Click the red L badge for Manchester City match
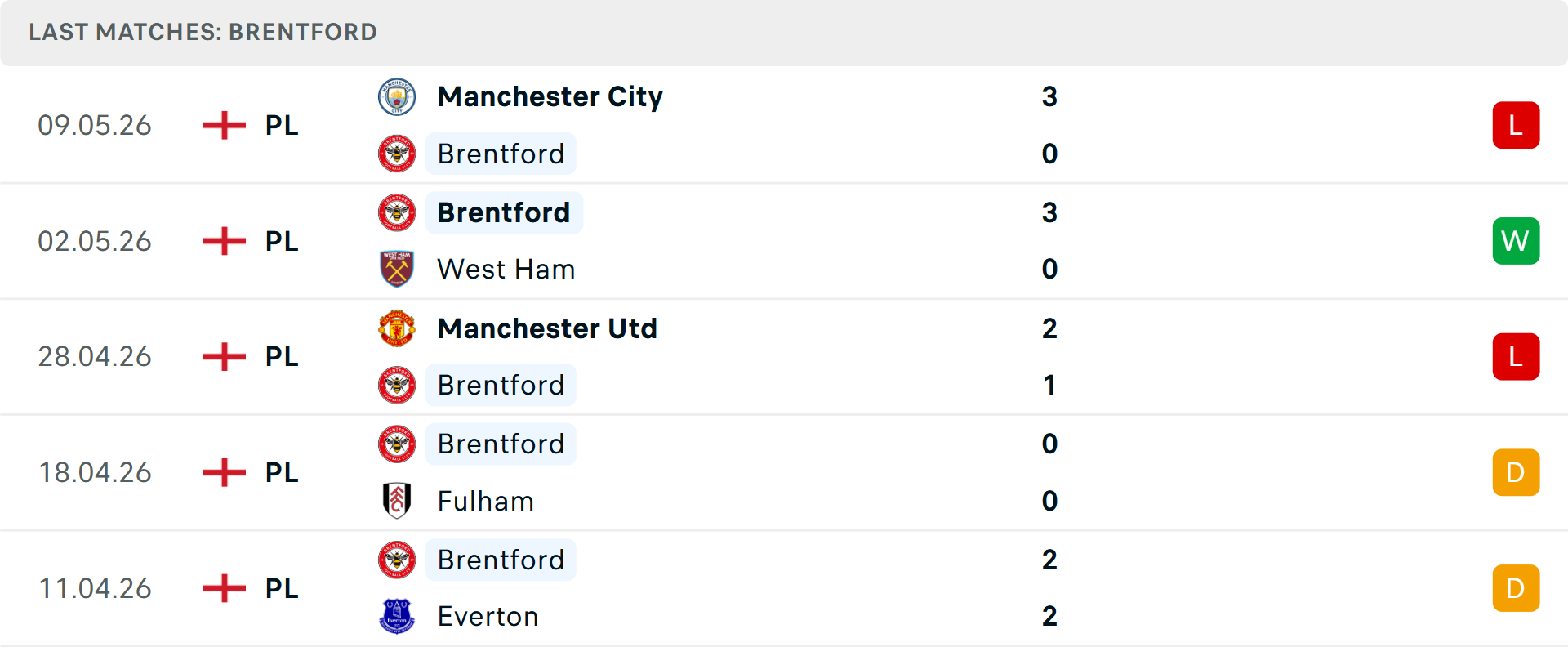Viewport: 1568px width, 647px height. coord(1516,125)
